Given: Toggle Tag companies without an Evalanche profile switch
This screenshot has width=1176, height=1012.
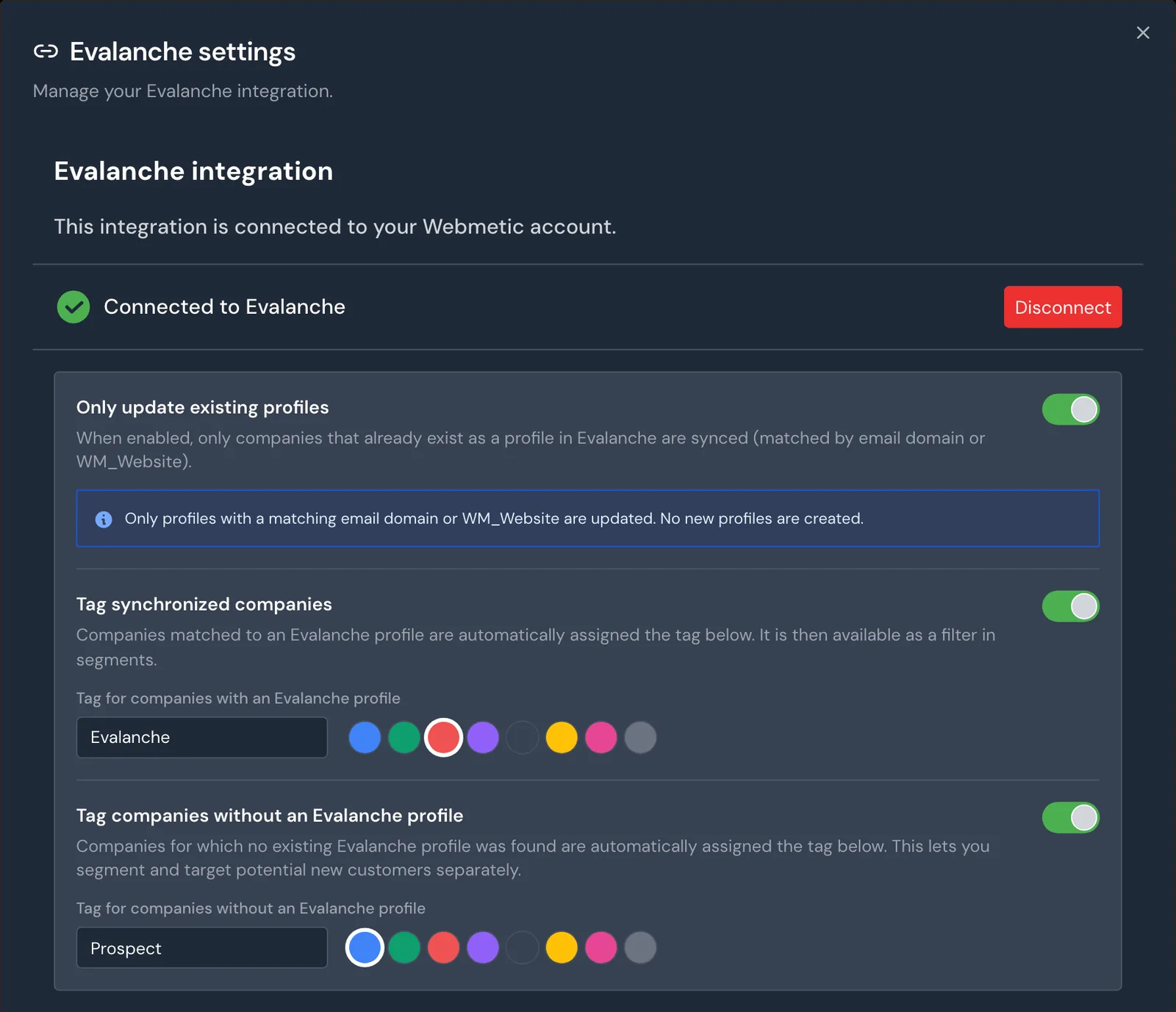Looking at the screenshot, I should [1070, 817].
